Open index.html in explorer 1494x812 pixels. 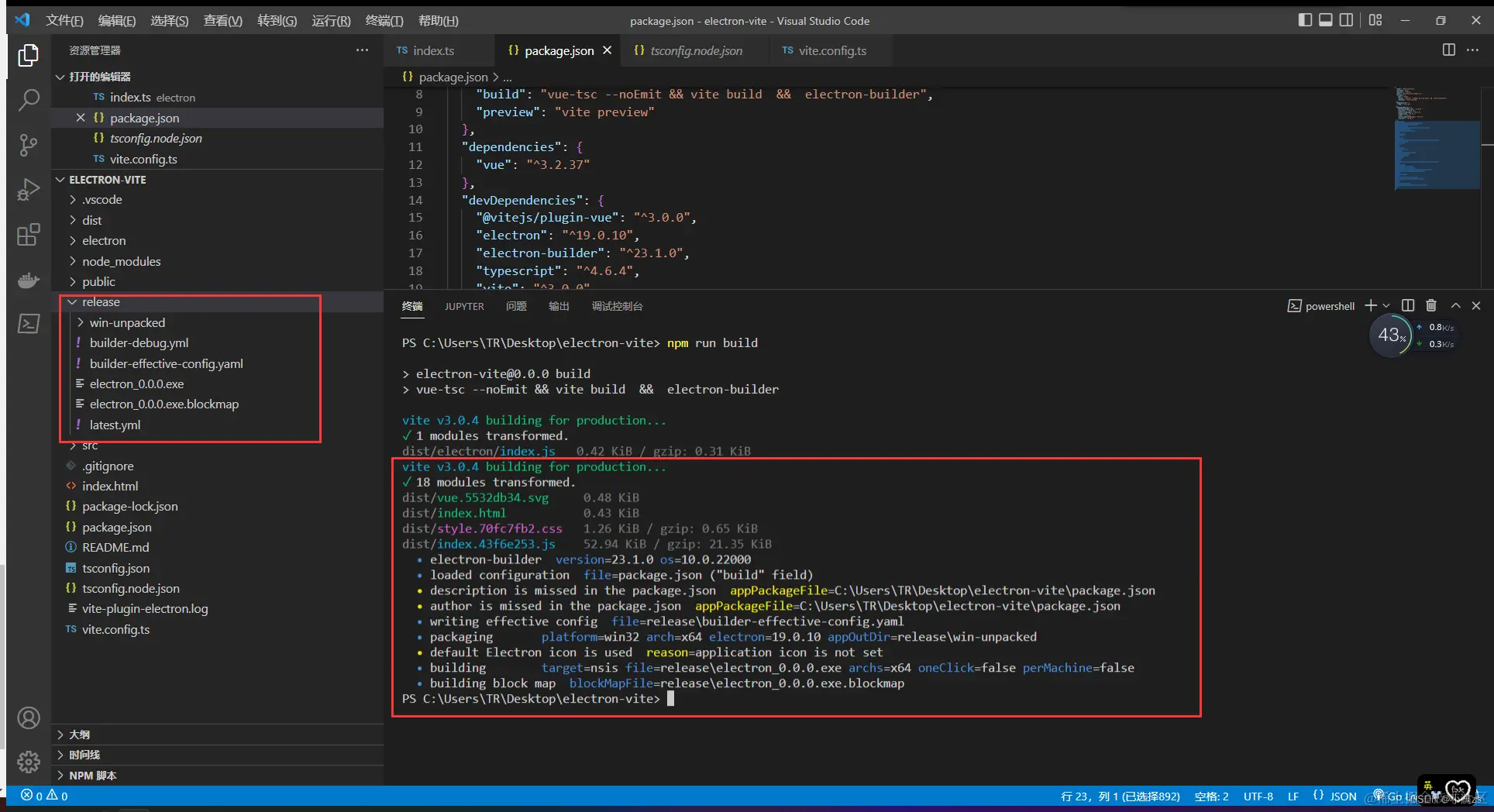110,487
